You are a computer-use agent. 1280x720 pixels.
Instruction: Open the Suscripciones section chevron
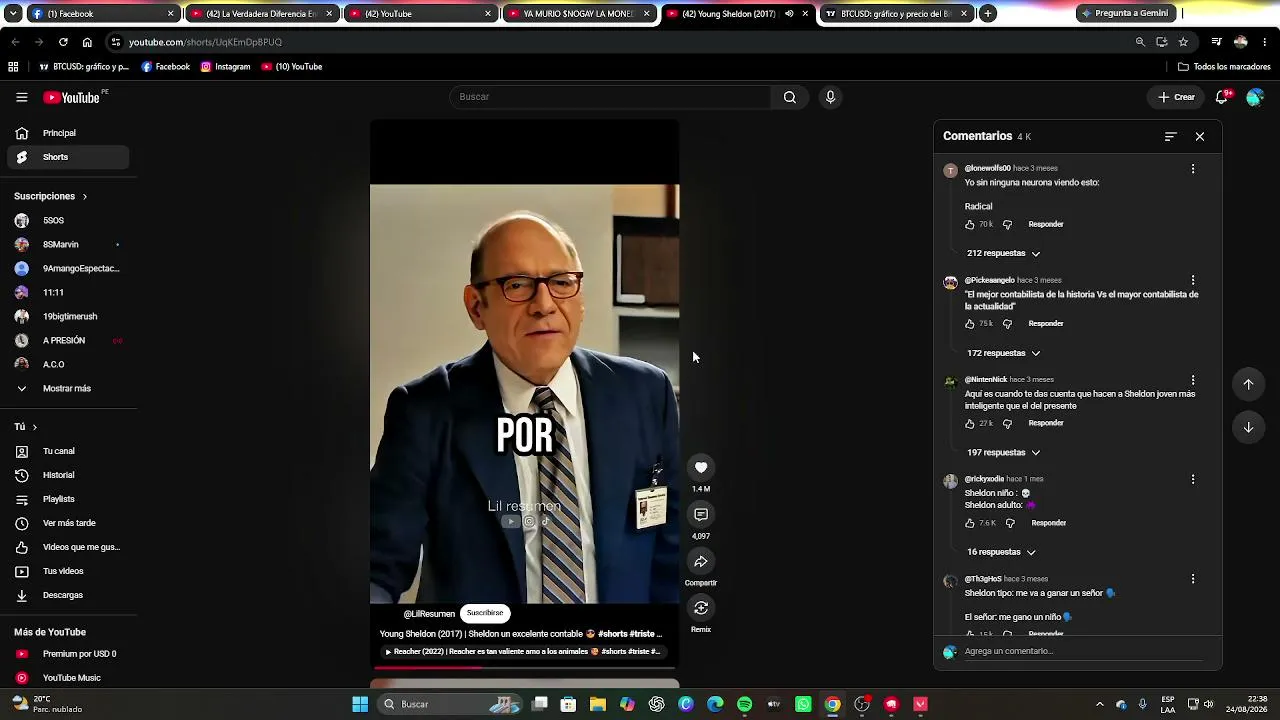pos(85,196)
